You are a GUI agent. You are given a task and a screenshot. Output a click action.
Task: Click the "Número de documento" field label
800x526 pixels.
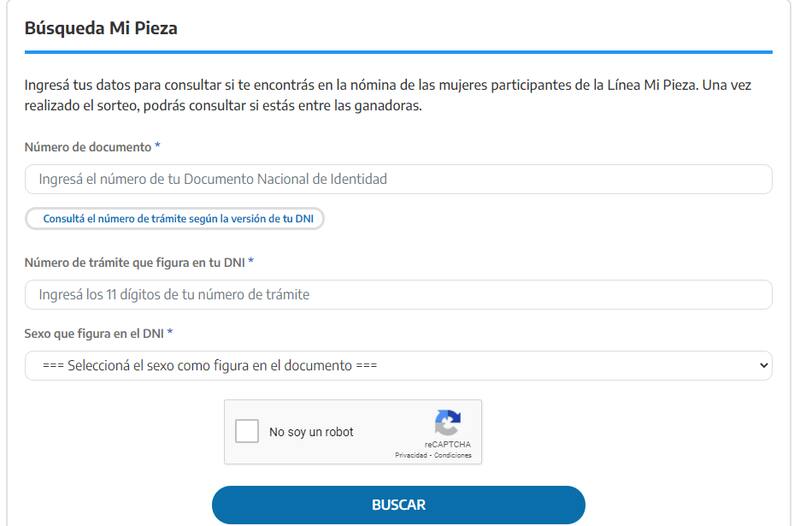[87, 147]
